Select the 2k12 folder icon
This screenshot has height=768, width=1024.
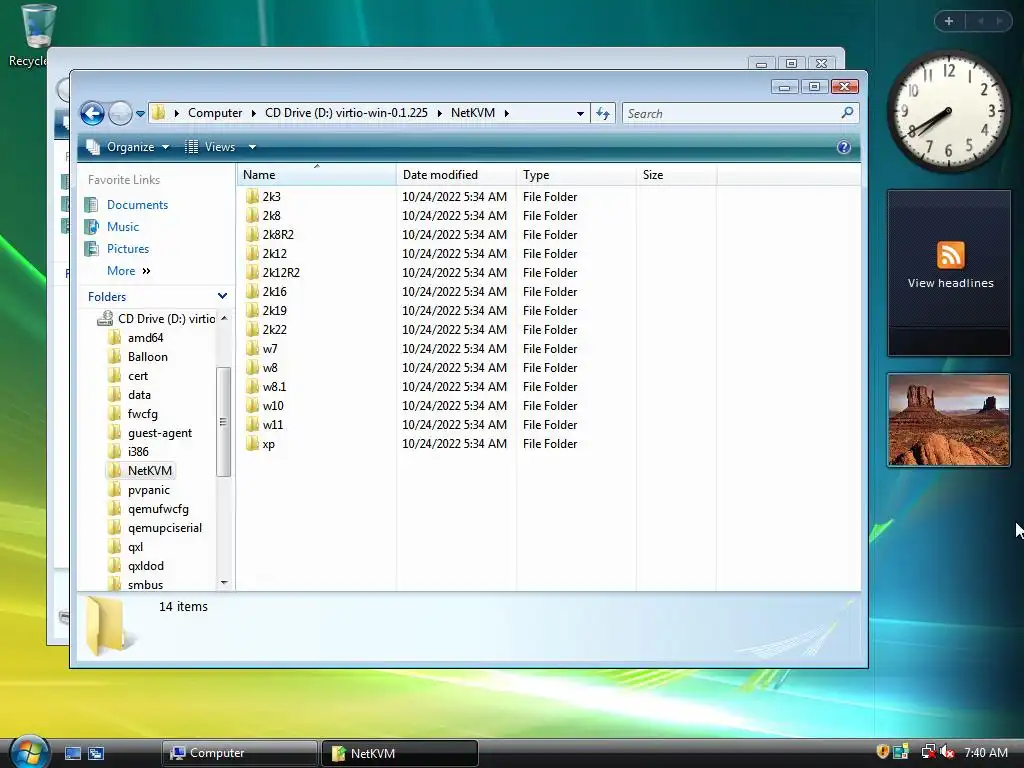click(253, 253)
